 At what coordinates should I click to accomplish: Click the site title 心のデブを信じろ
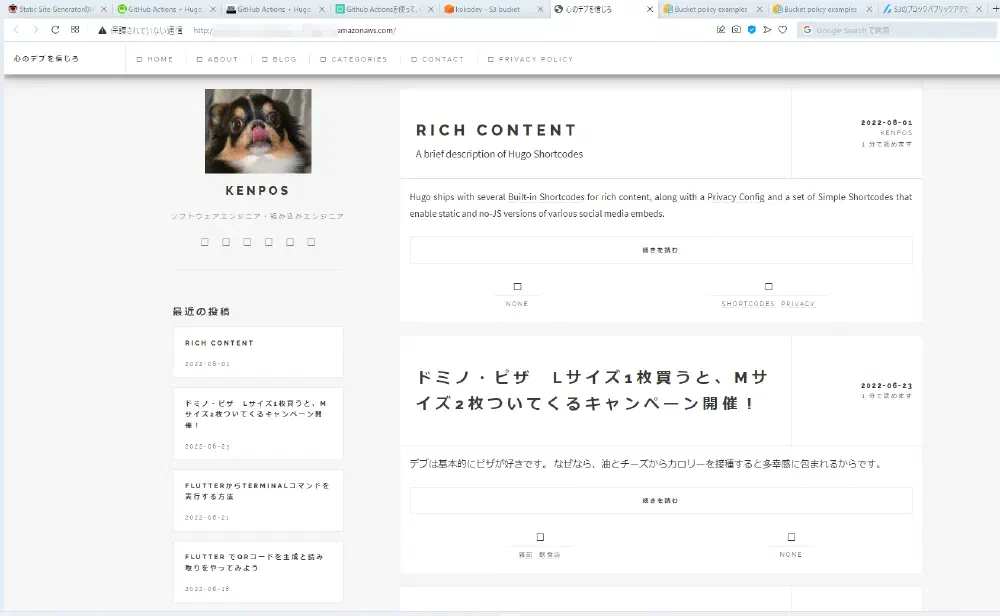click(46, 59)
